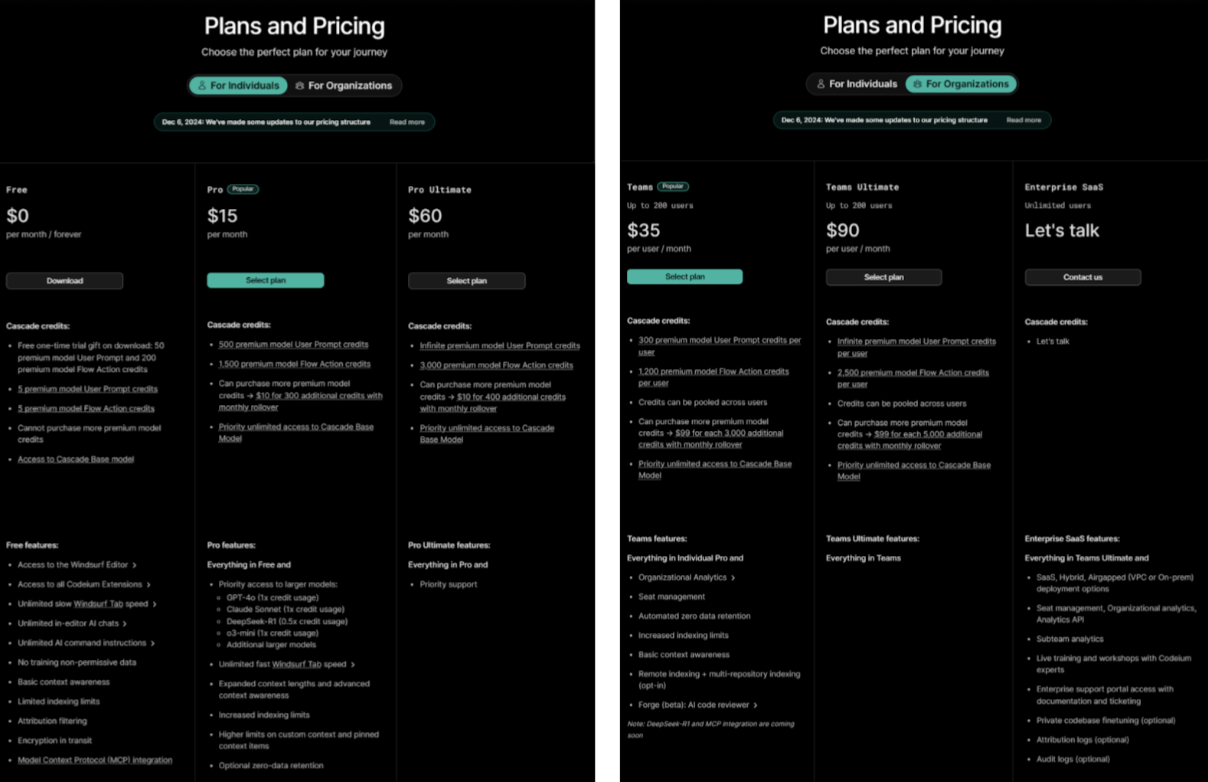The width and height of the screenshot is (1208, 782).
Task: Select plan for Teams at $35
Action: coord(685,277)
